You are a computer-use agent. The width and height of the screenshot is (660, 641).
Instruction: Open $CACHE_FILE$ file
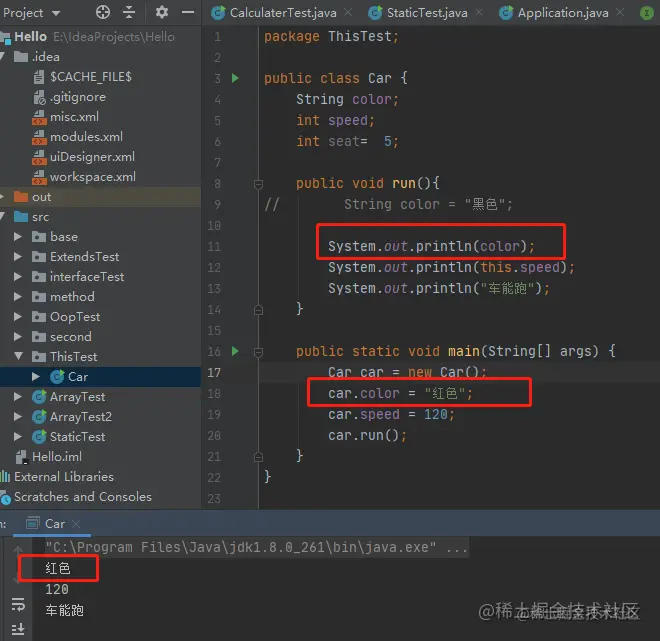(90, 77)
